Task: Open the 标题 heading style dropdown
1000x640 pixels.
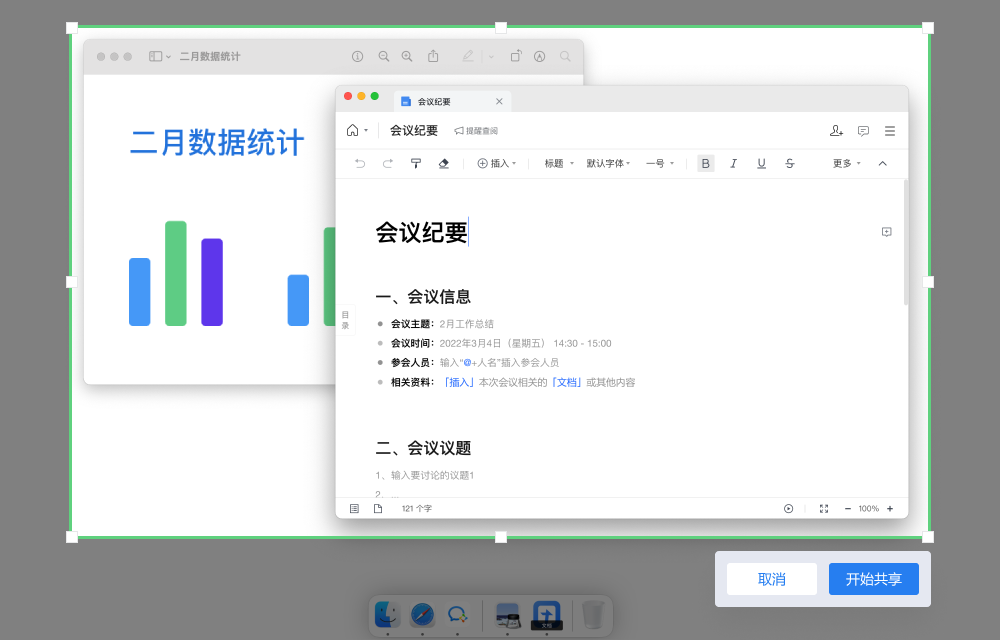Action: [559, 164]
